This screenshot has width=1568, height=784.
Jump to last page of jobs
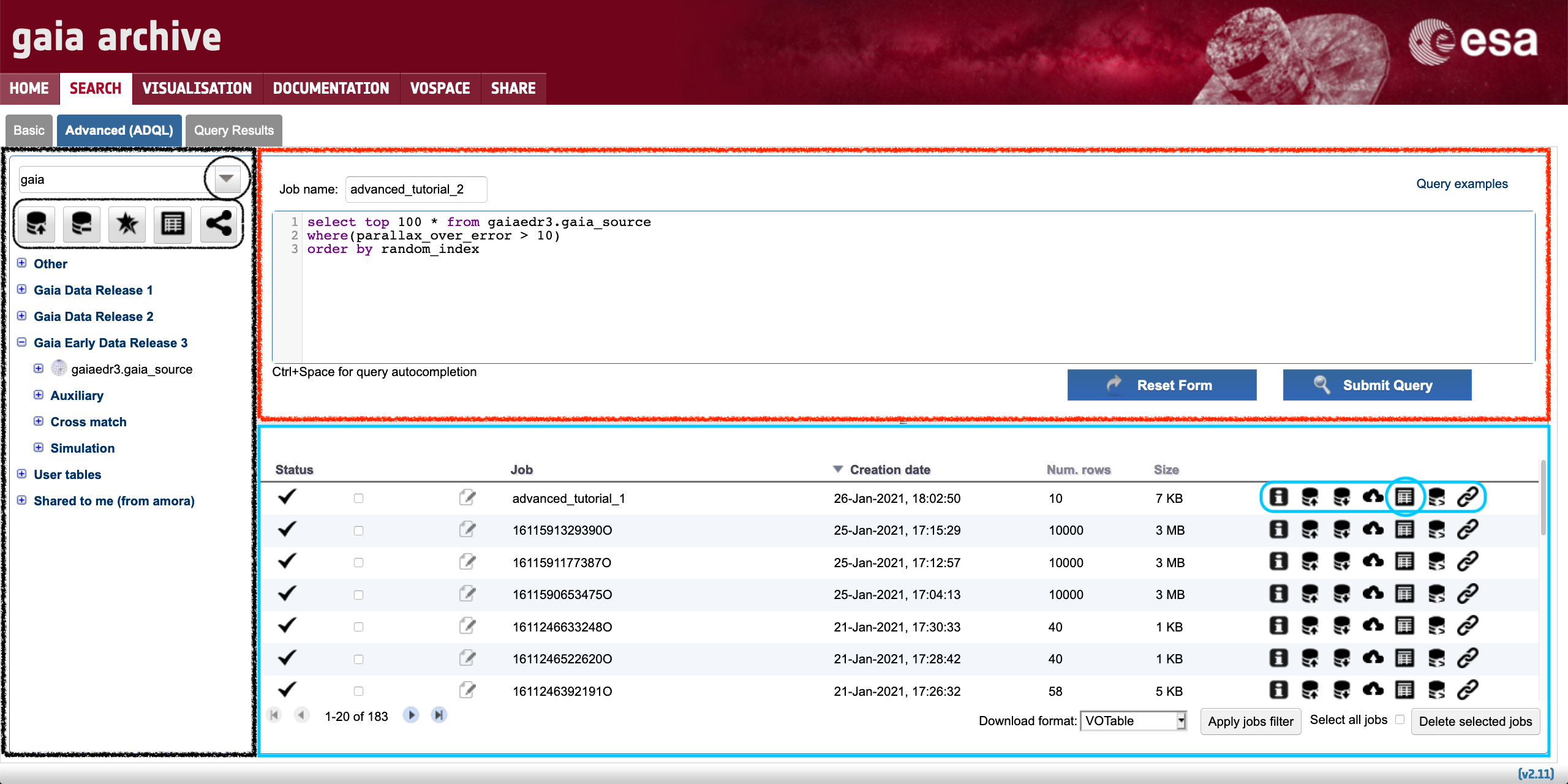point(439,715)
